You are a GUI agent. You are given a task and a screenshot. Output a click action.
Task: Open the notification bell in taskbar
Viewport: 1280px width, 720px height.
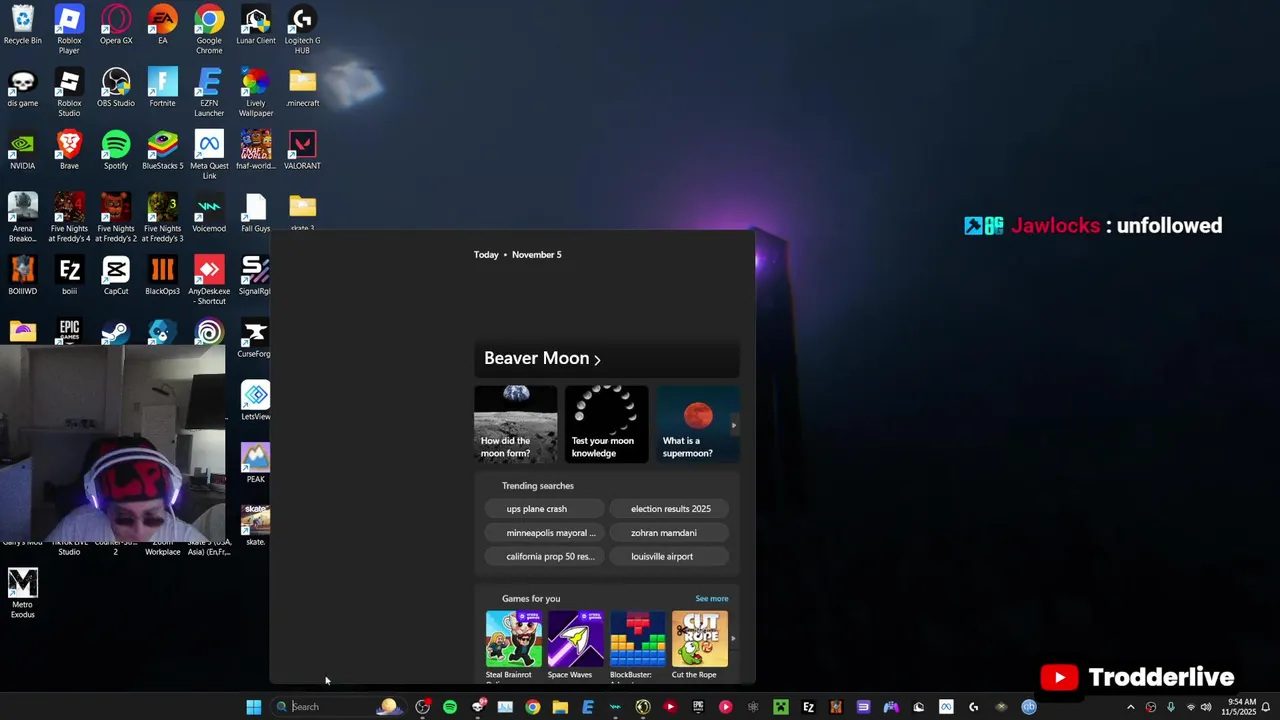1265,707
